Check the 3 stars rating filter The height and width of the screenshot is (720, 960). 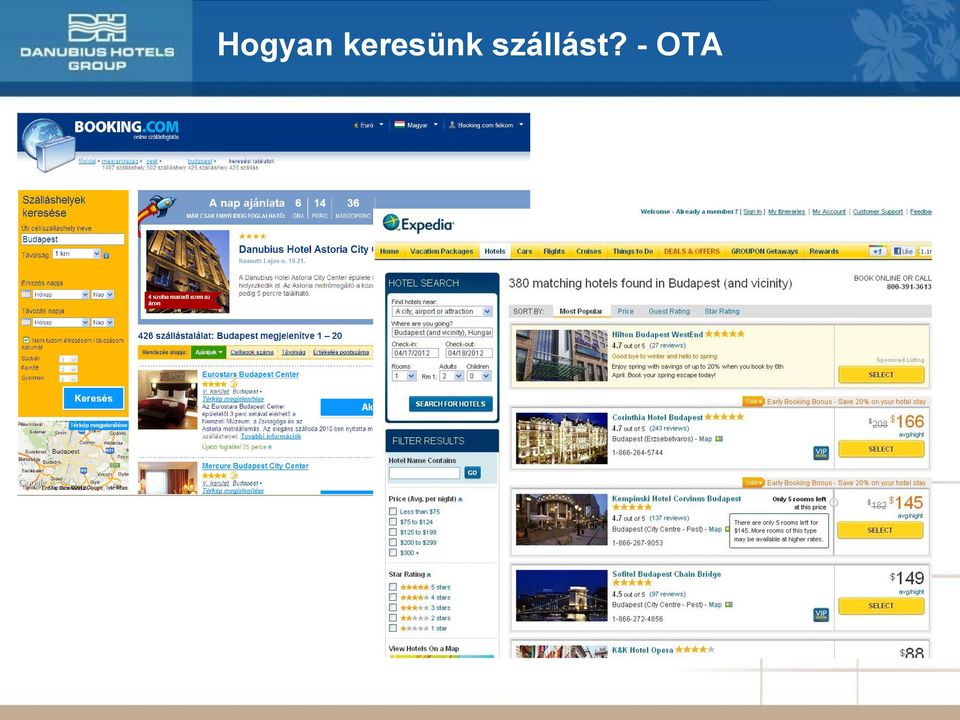pyautogui.click(x=393, y=608)
